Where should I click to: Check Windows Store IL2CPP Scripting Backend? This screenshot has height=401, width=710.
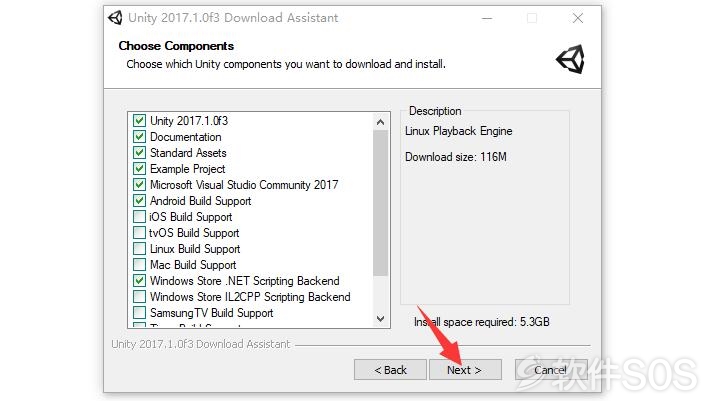[139, 297]
